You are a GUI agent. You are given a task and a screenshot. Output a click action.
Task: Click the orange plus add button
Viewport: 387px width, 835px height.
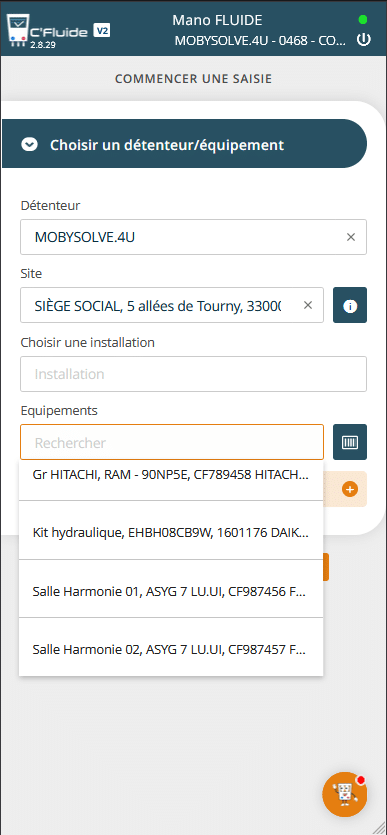coord(350,489)
